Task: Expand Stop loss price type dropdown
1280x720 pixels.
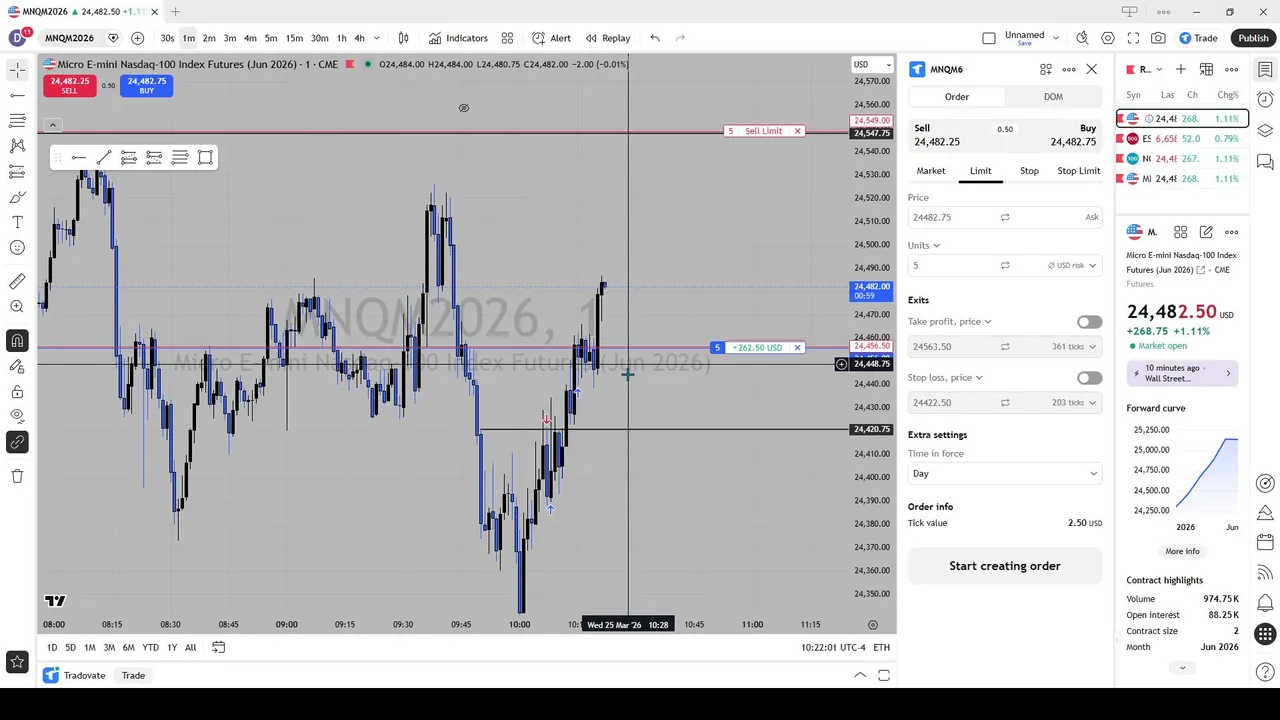Action: pos(978,378)
